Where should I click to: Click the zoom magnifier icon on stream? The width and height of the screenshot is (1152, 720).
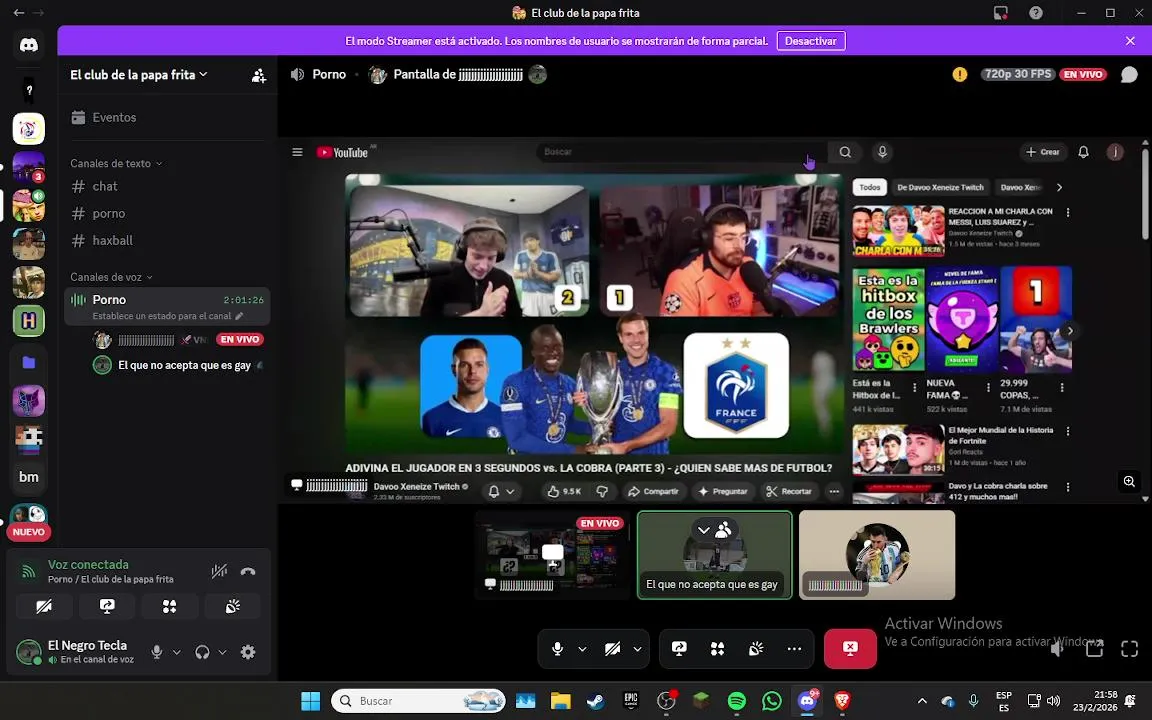(x=1129, y=482)
